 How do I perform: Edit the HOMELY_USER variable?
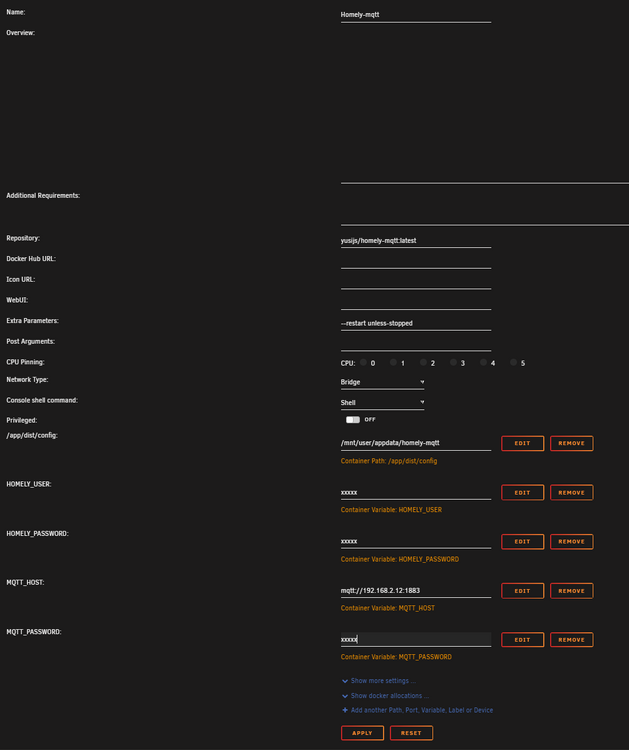(522, 493)
